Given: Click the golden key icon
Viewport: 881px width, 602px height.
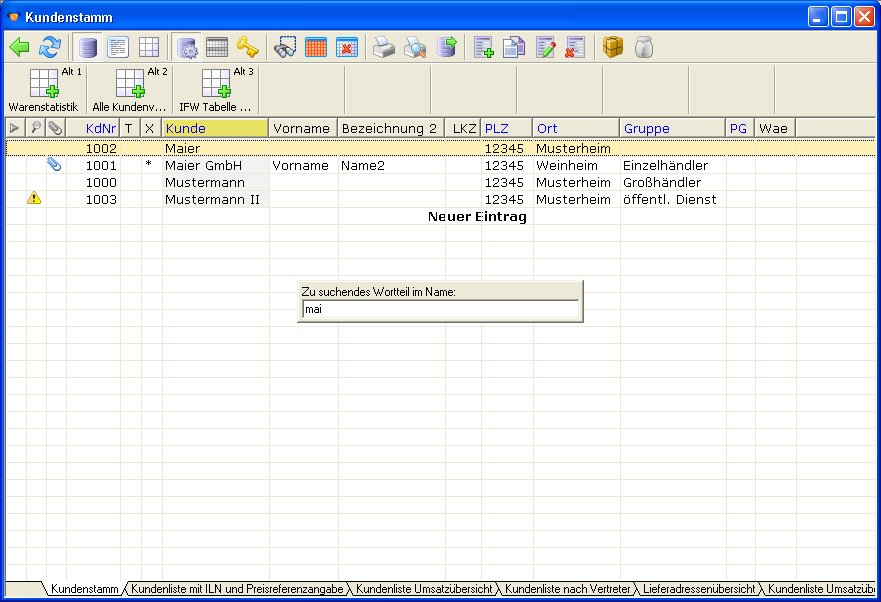Looking at the screenshot, I should point(247,47).
